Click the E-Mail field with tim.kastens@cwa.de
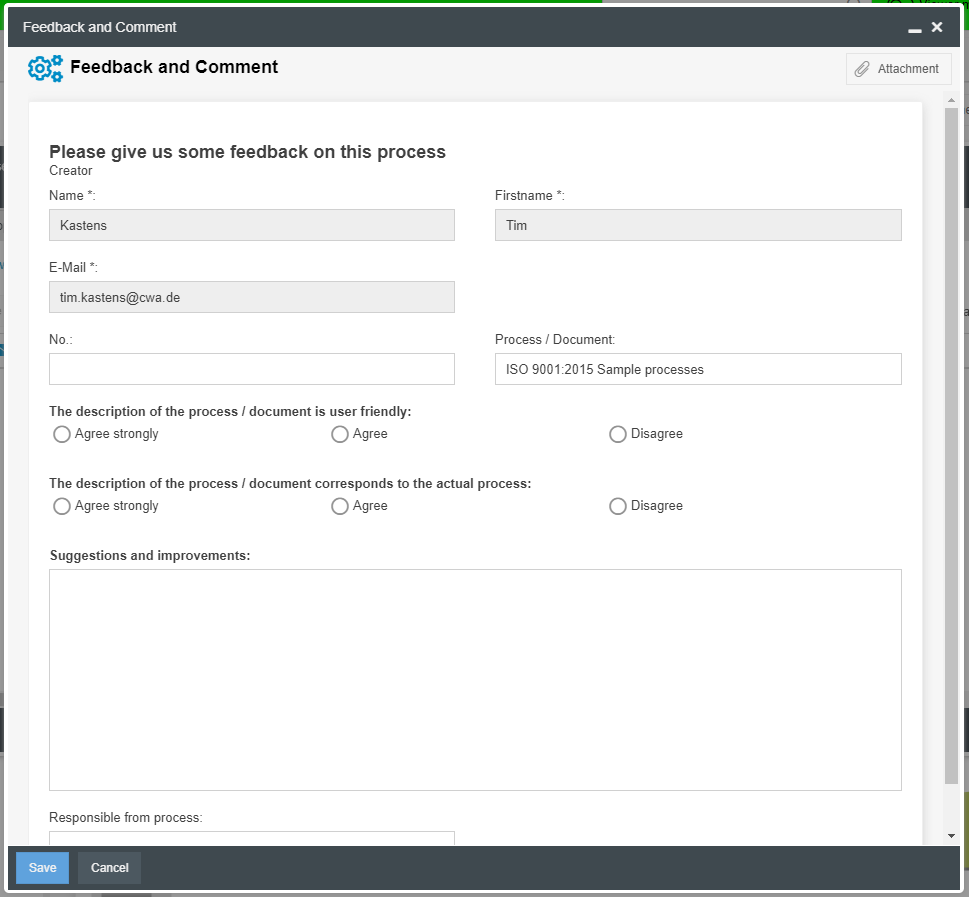Image resolution: width=969 pixels, height=897 pixels. (252, 297)
